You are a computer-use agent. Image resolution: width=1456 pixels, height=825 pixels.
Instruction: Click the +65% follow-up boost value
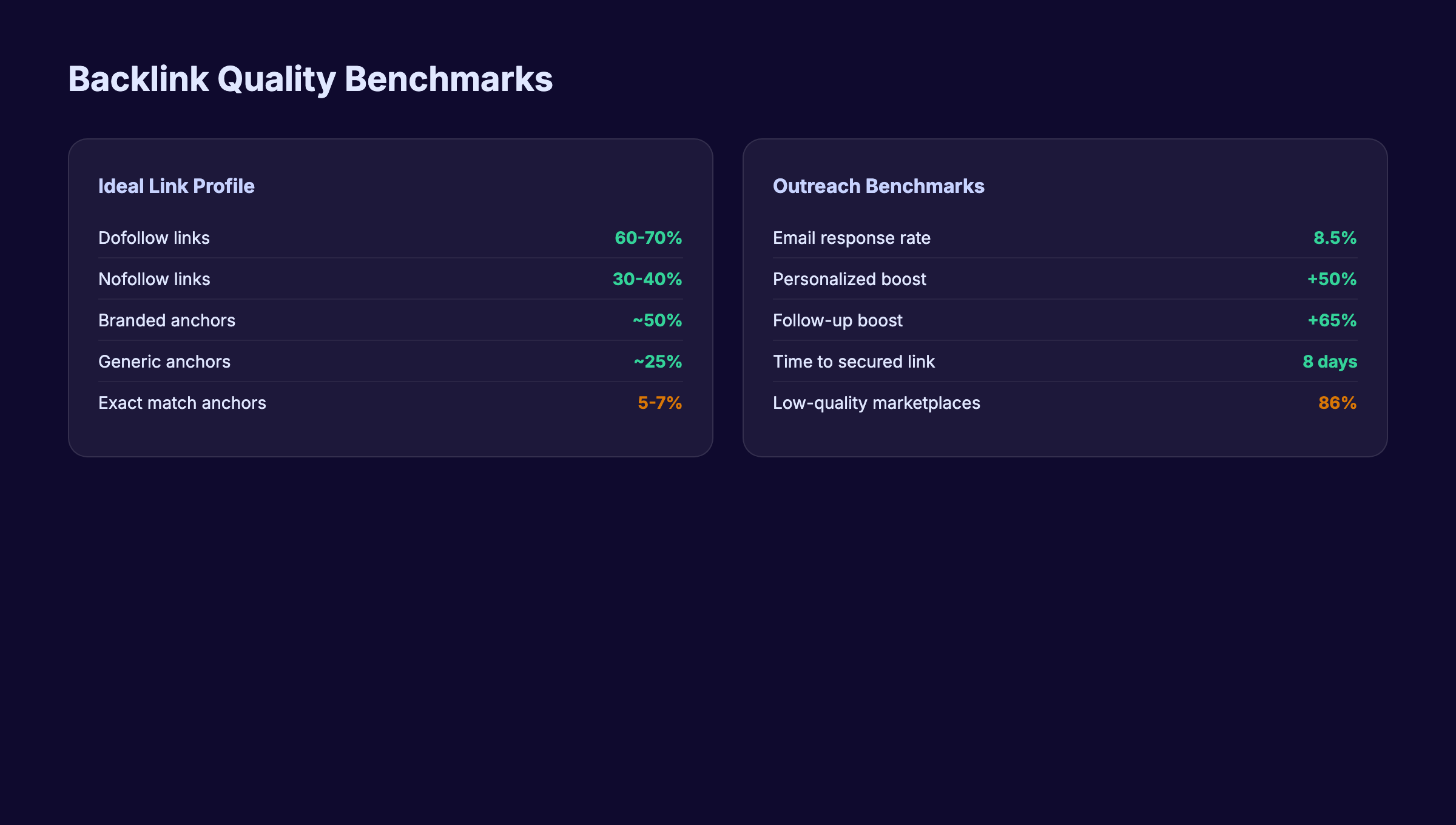[1331, 320]
